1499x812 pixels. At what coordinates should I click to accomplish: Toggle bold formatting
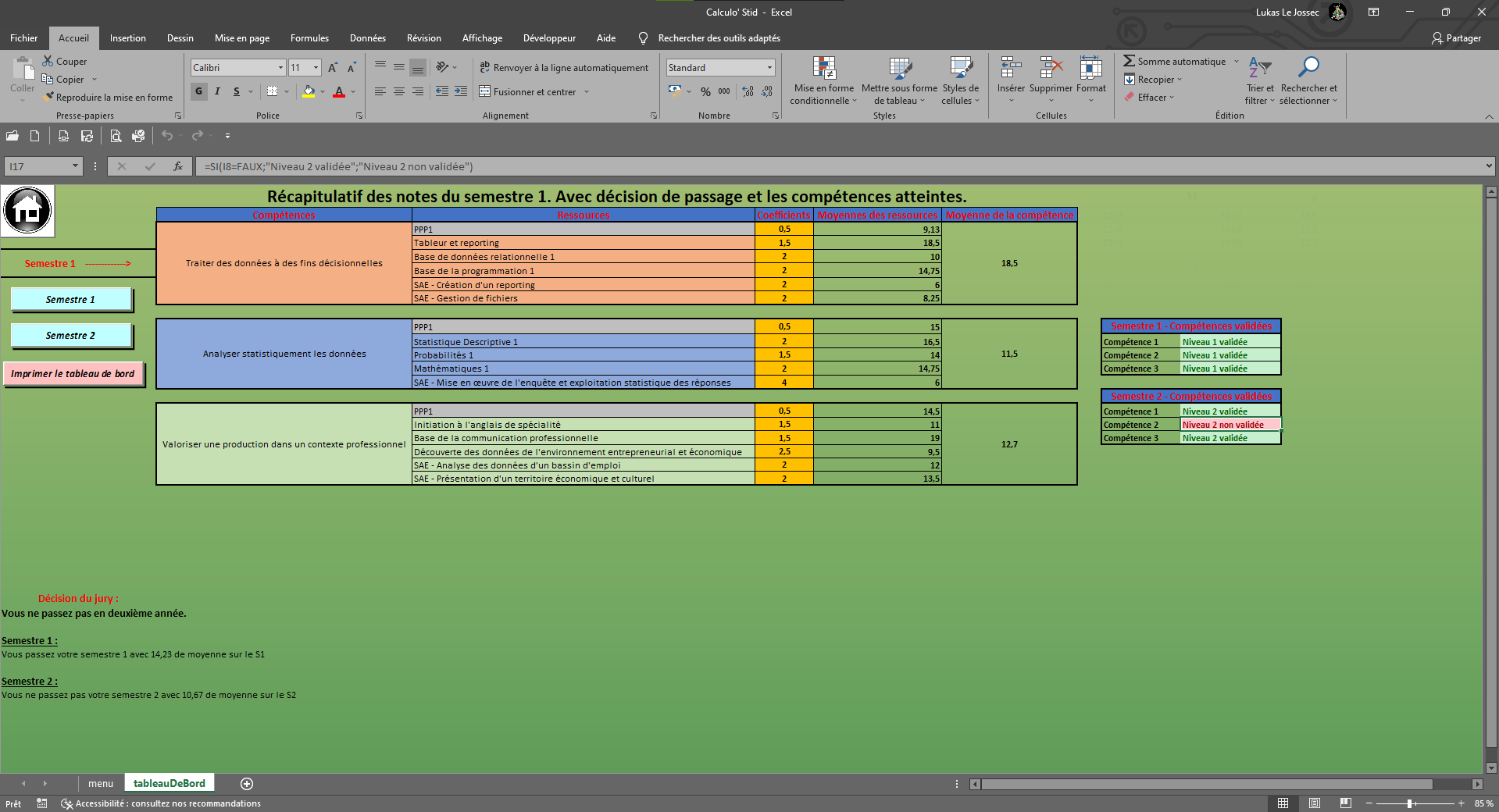point(199,91)
